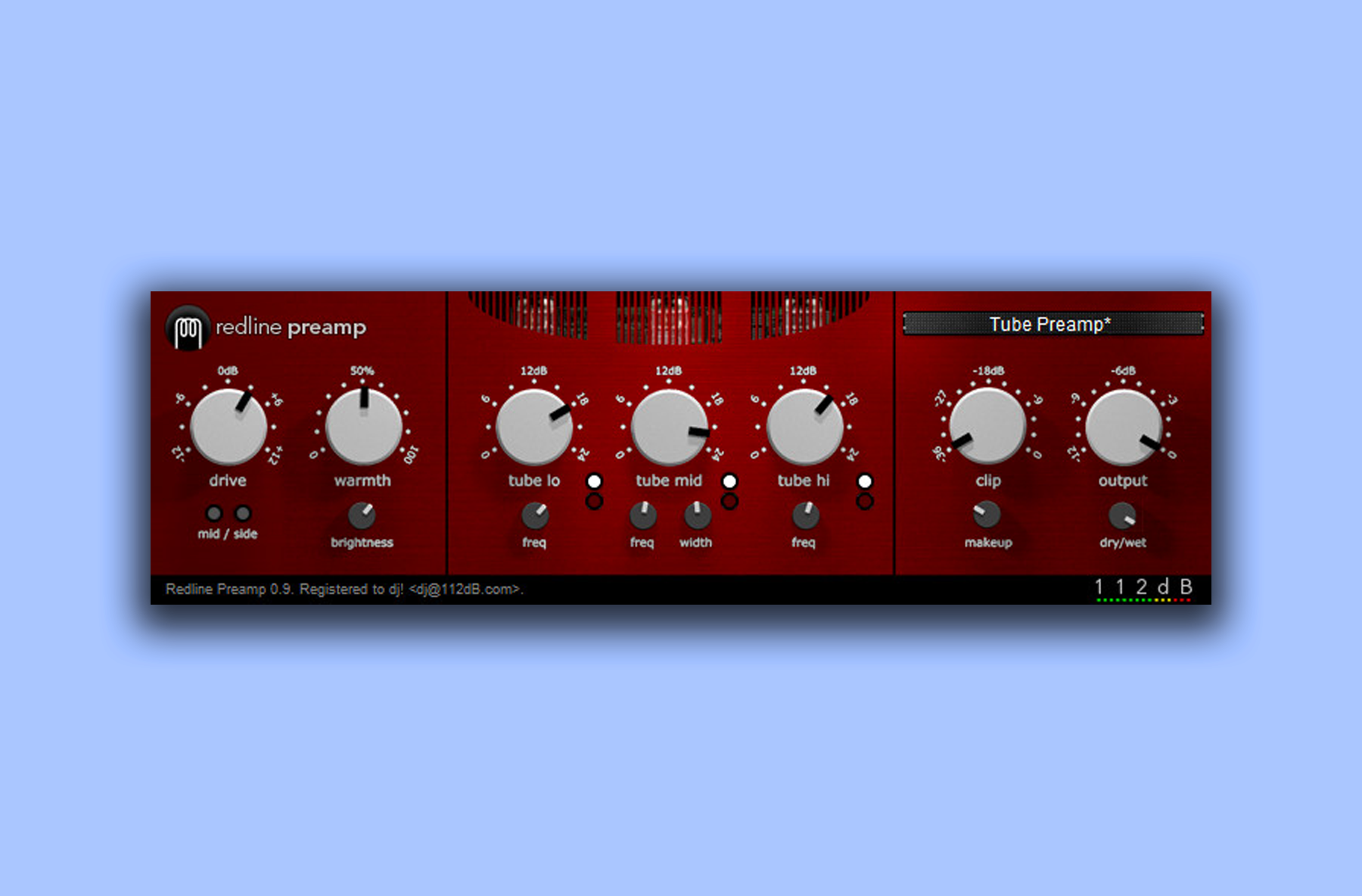Click the dry/wet knob

1122,515
